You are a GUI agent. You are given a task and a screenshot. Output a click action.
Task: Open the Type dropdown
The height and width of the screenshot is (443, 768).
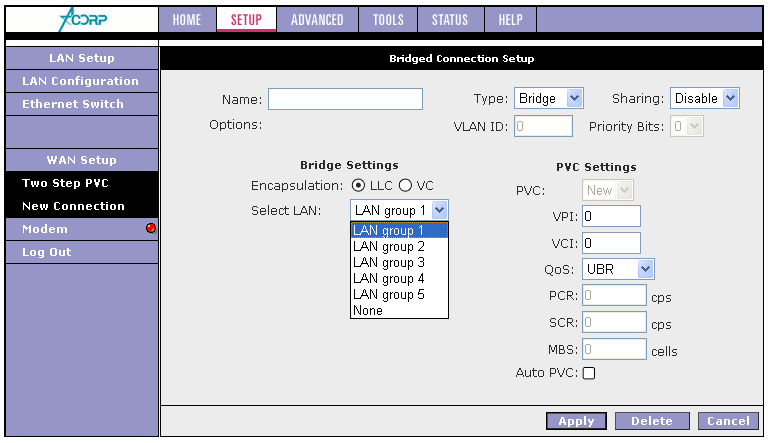(548, 98)
